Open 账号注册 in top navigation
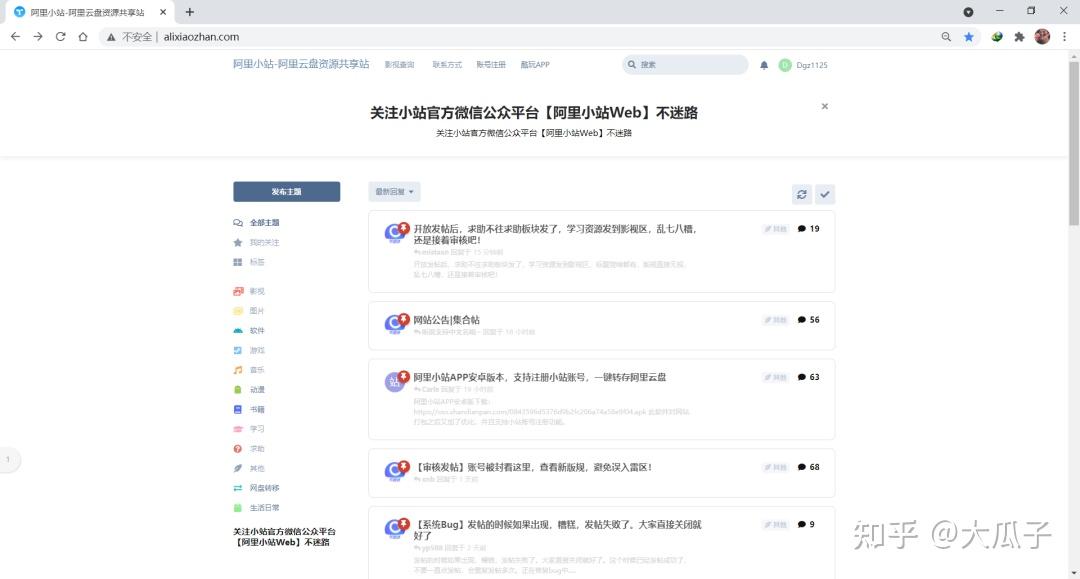The width and height of the screenshot is (1080, 579). pyautogui.click(x=491, y=65)
